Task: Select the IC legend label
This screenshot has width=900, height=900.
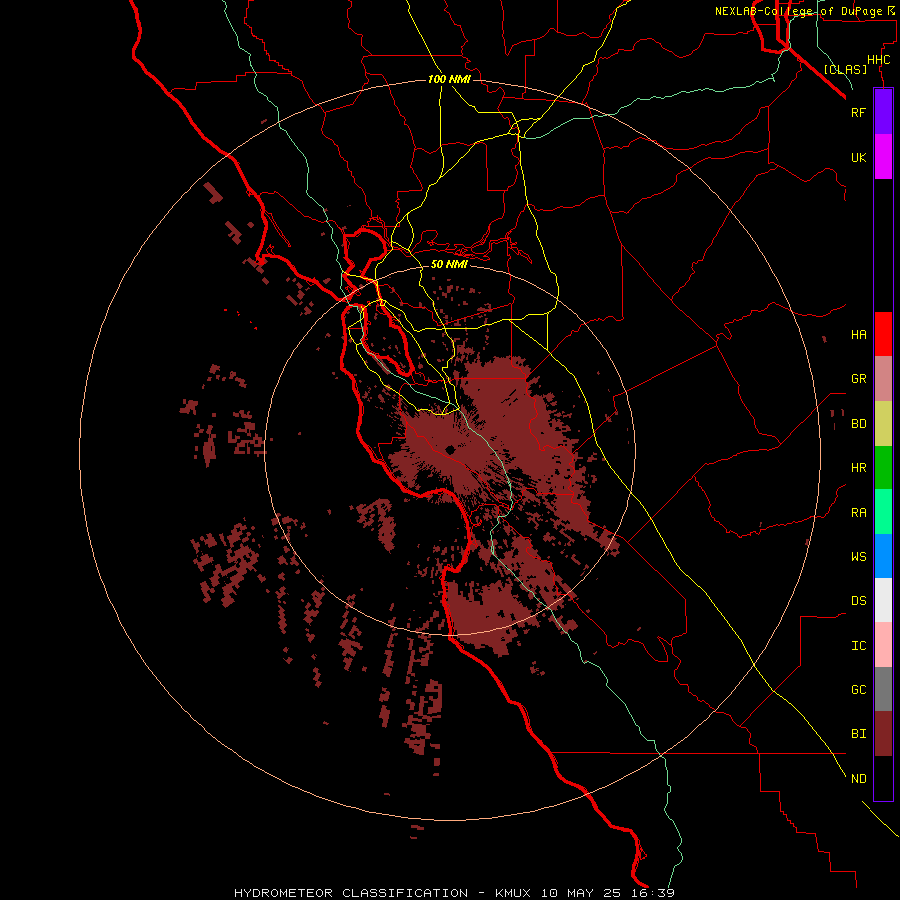Action: (x=858, y=646)
